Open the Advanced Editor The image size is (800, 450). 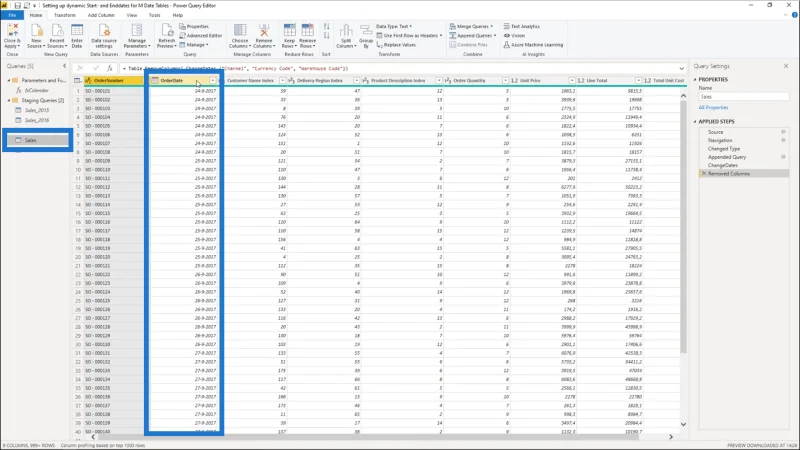click(x=201, y=36)
